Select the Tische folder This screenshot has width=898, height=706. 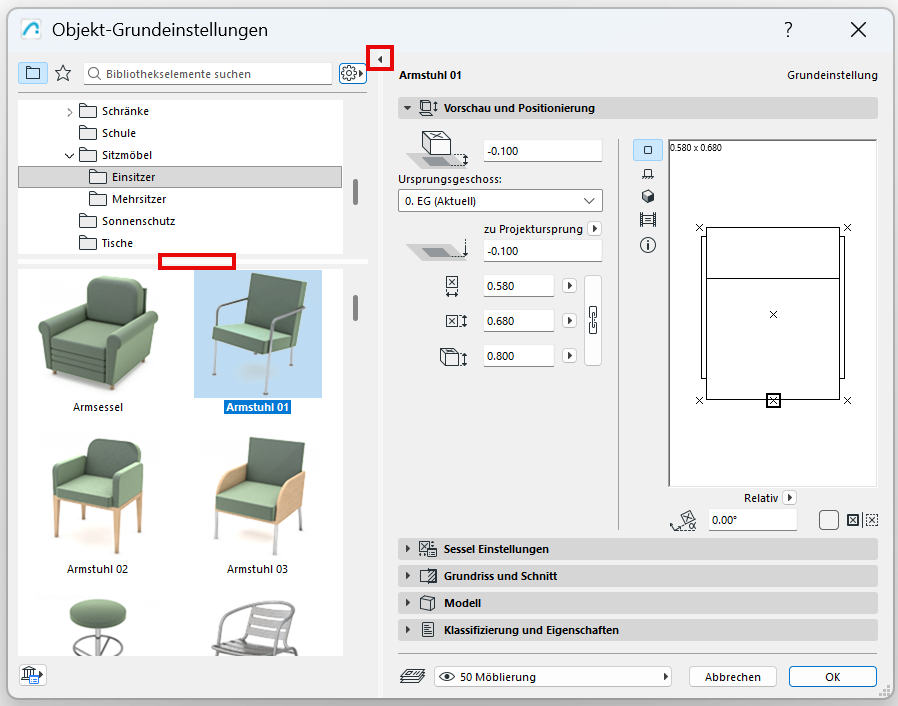(x=105, y=243)
